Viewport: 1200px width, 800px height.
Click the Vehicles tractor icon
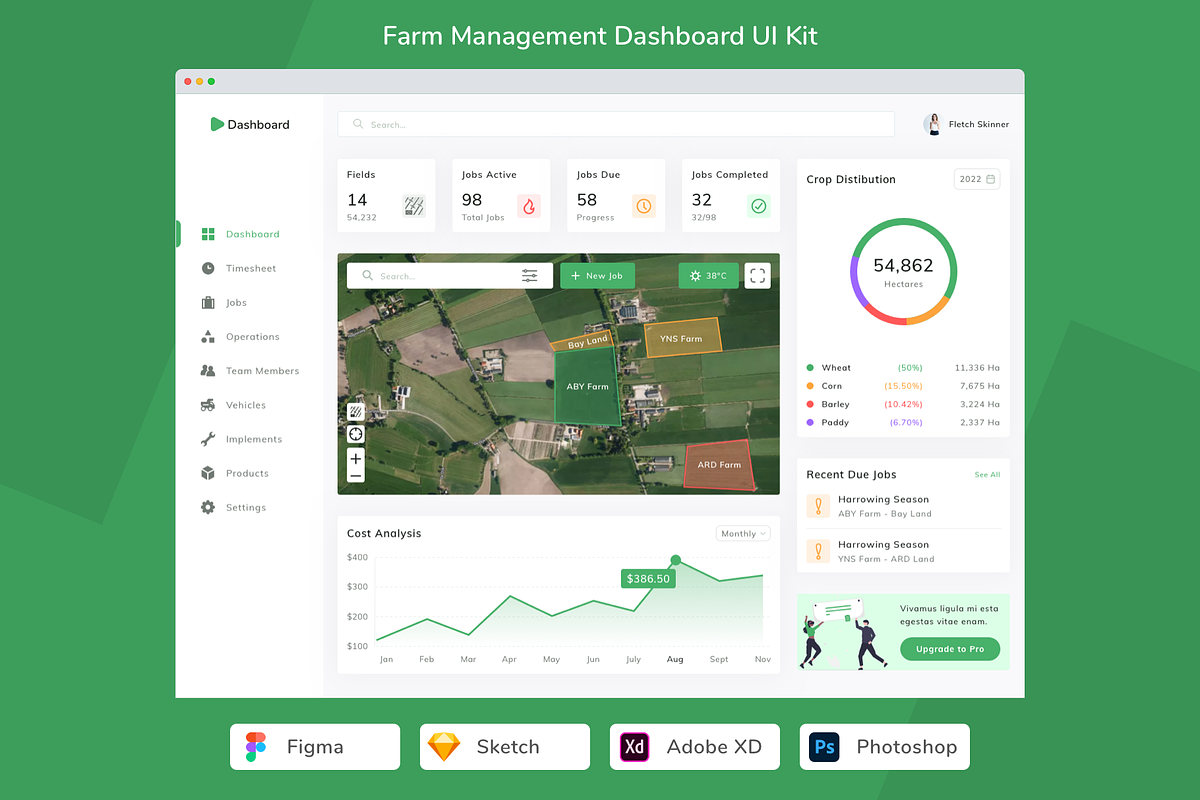coord(208,405)
